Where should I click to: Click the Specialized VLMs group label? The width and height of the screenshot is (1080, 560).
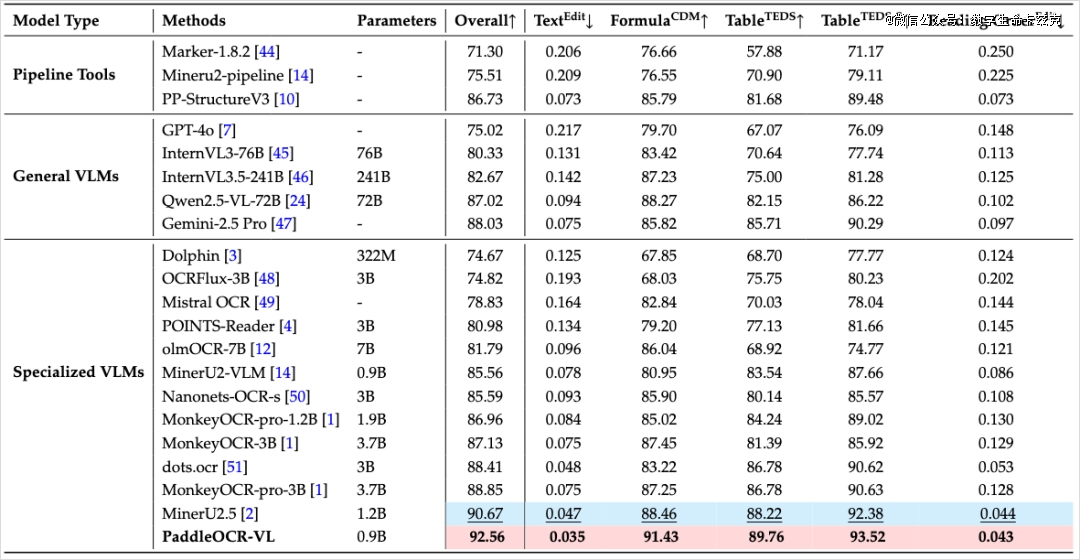[79, 373]
